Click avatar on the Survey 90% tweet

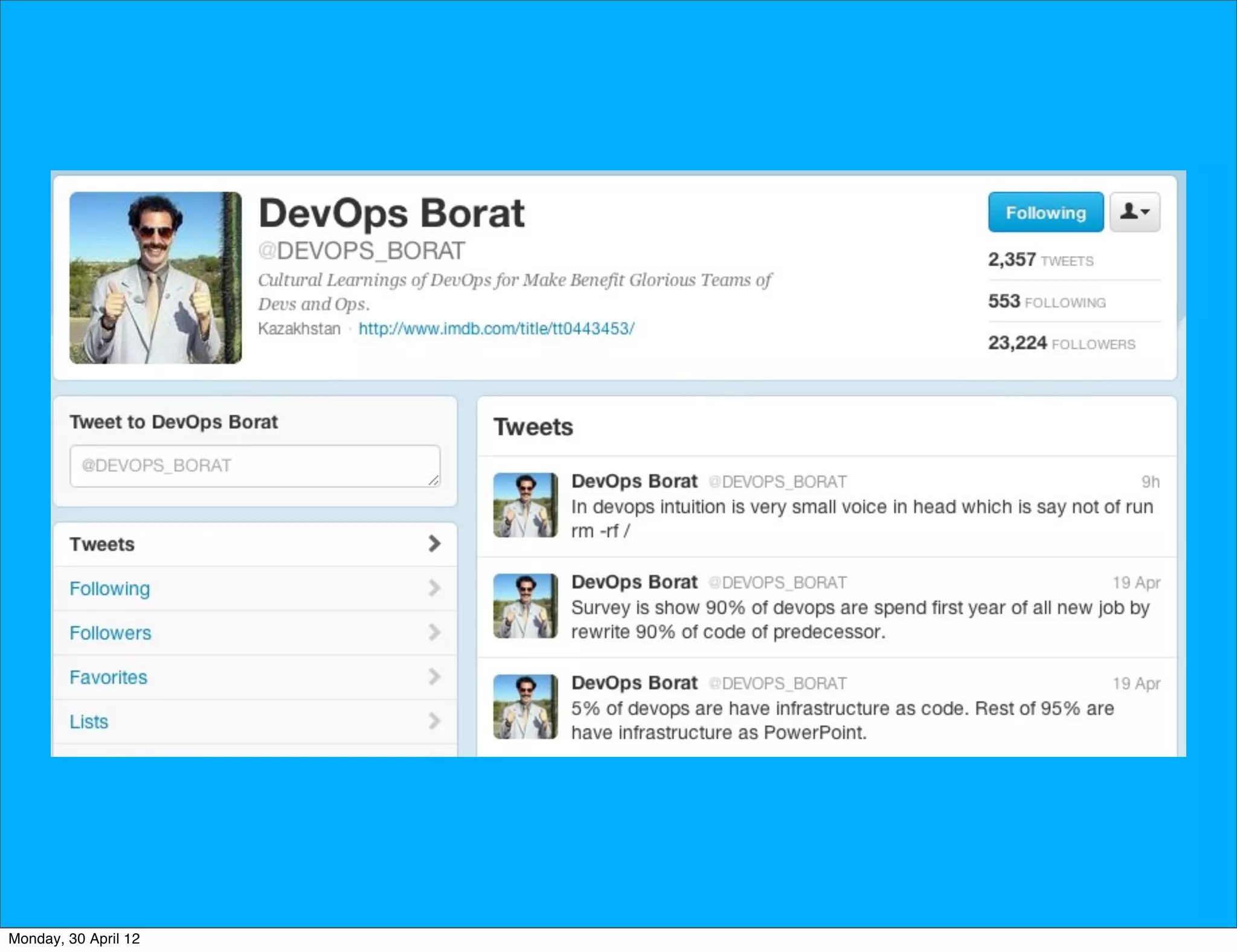tap(525, 606)
